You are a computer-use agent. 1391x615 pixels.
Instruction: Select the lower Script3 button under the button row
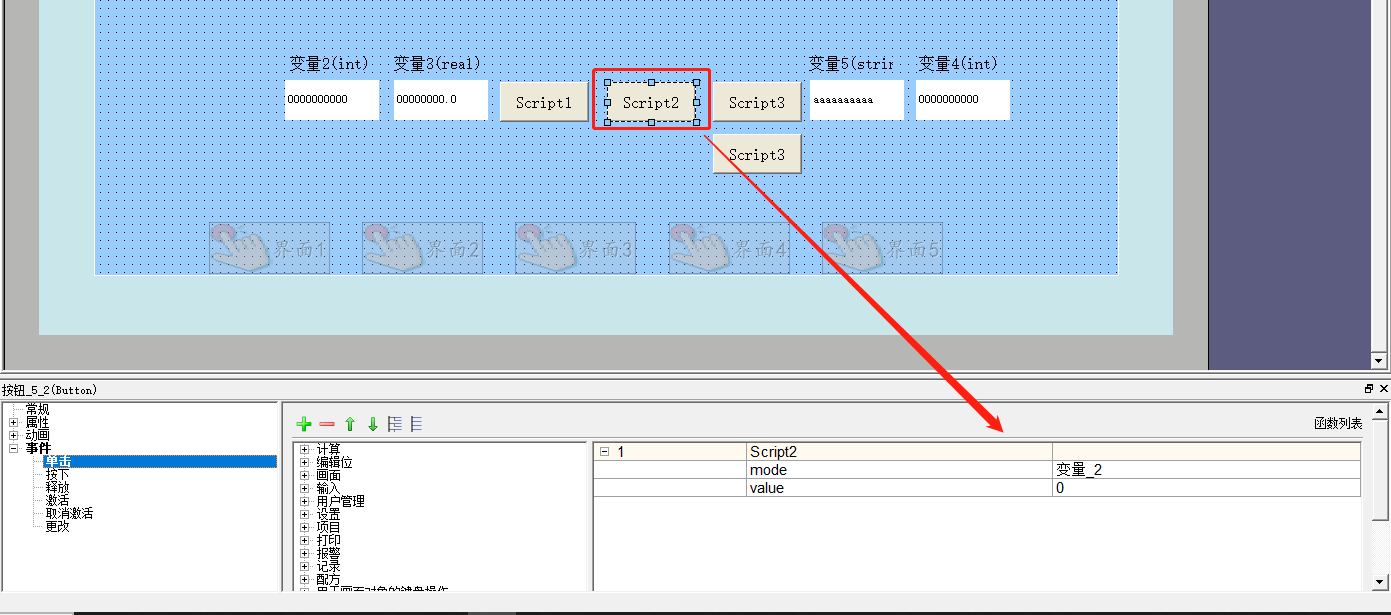[757, 154]
